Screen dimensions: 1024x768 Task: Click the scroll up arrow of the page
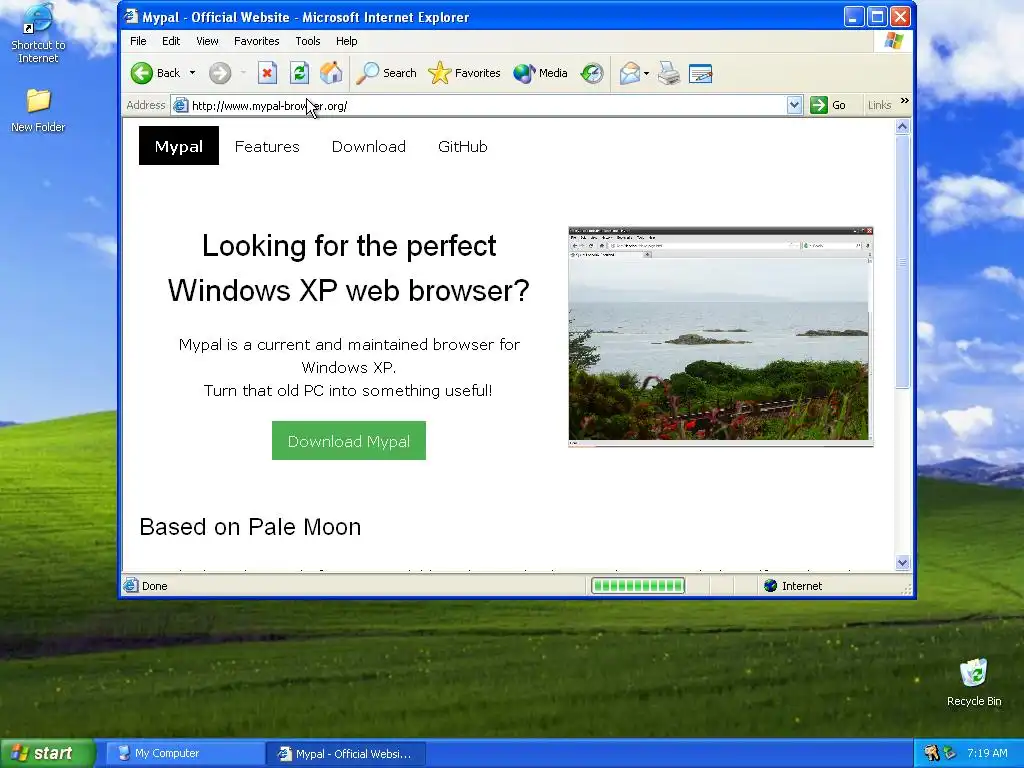[903, 127]
